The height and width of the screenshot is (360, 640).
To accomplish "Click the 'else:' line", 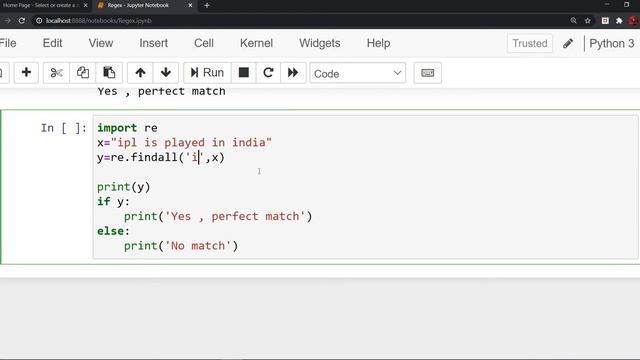I will [x=113, y=231].
